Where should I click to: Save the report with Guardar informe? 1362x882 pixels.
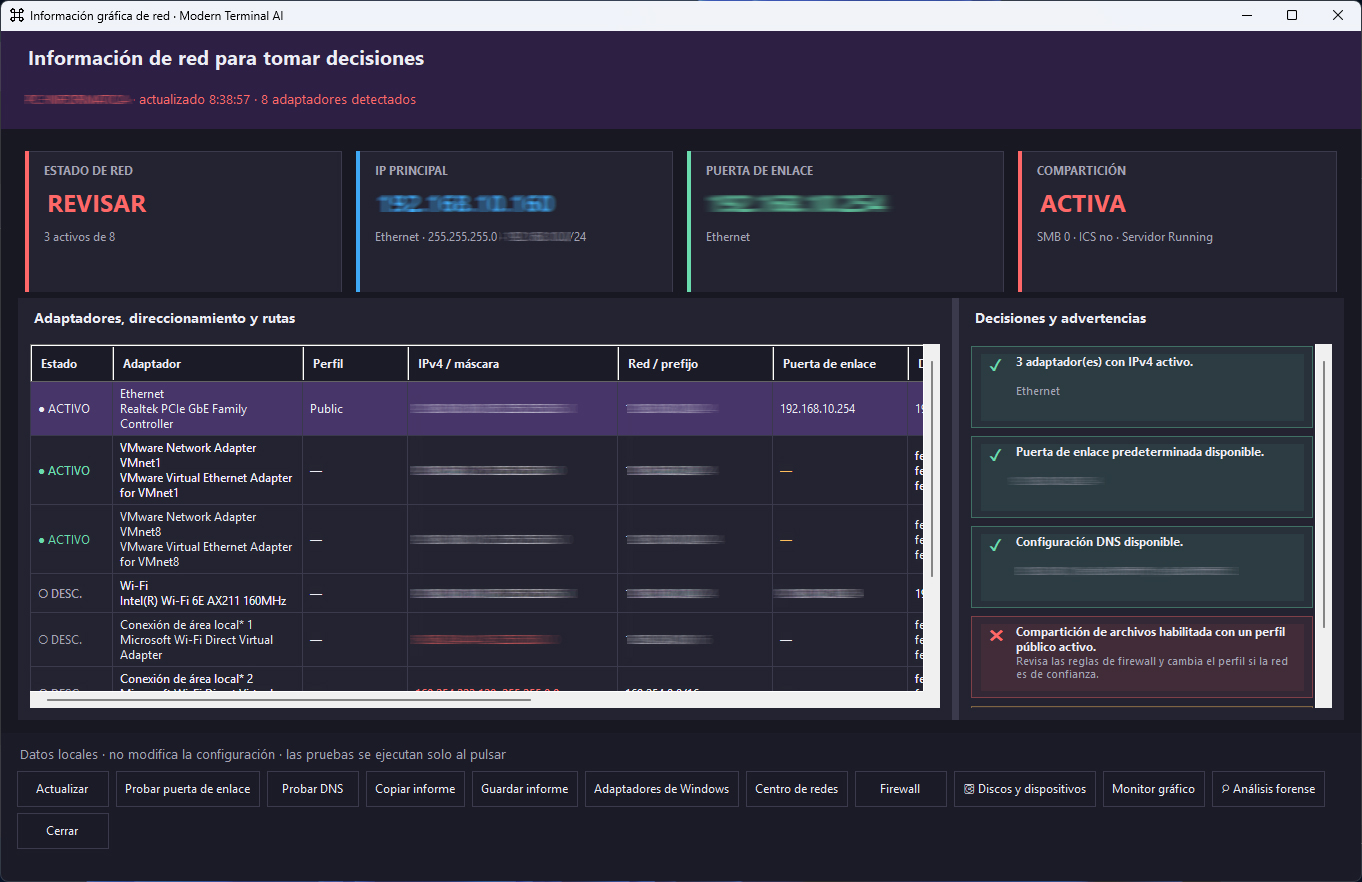[524, 789]
